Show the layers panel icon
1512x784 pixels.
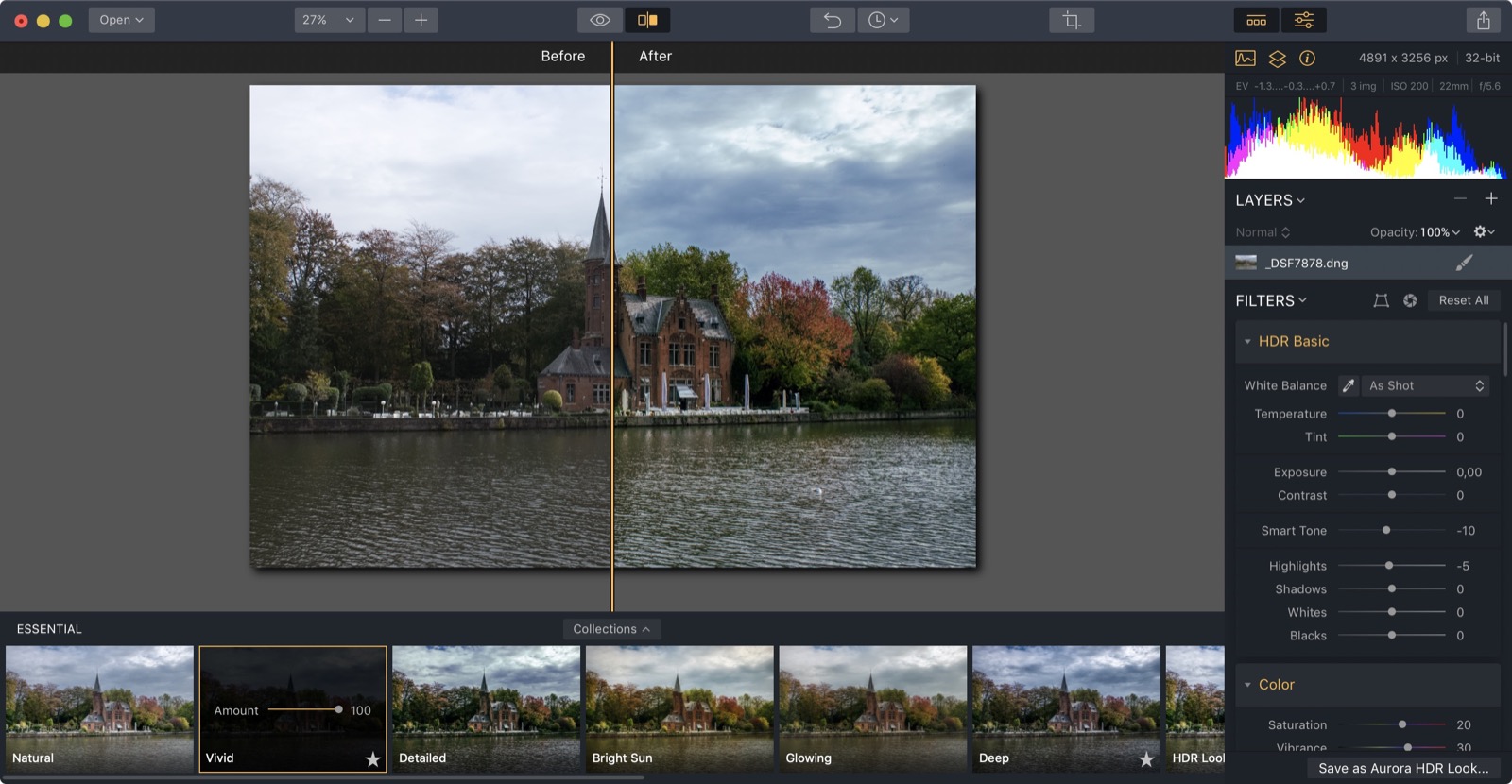[x=1277, y=59]
